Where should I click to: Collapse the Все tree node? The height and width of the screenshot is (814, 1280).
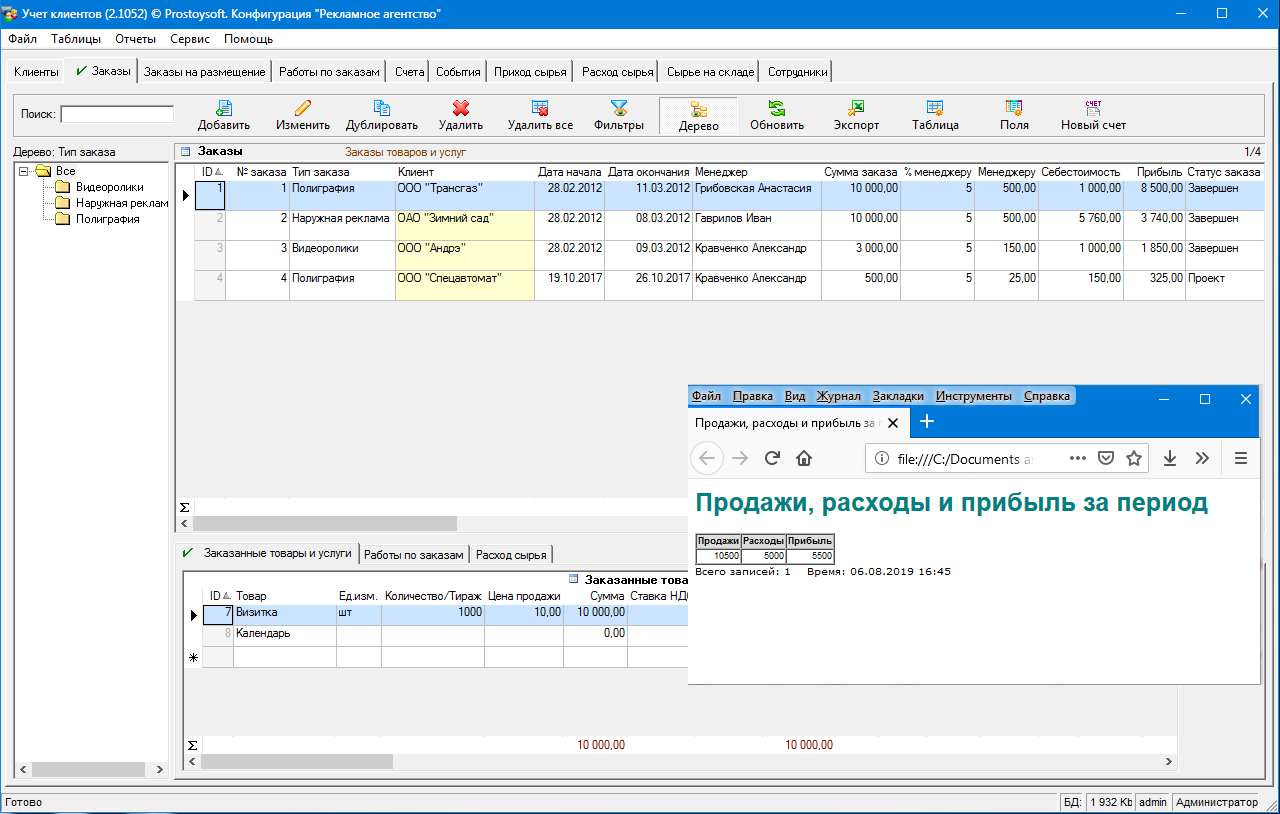24,171
